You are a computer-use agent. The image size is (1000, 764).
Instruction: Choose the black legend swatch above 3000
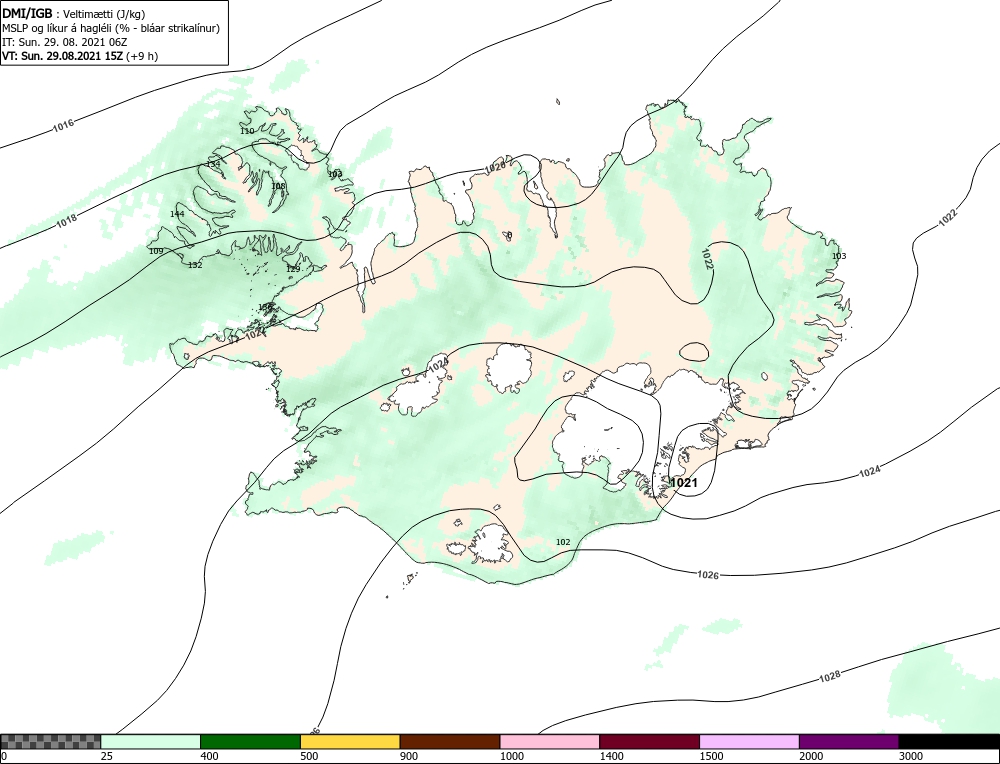[x=949, y=741]
